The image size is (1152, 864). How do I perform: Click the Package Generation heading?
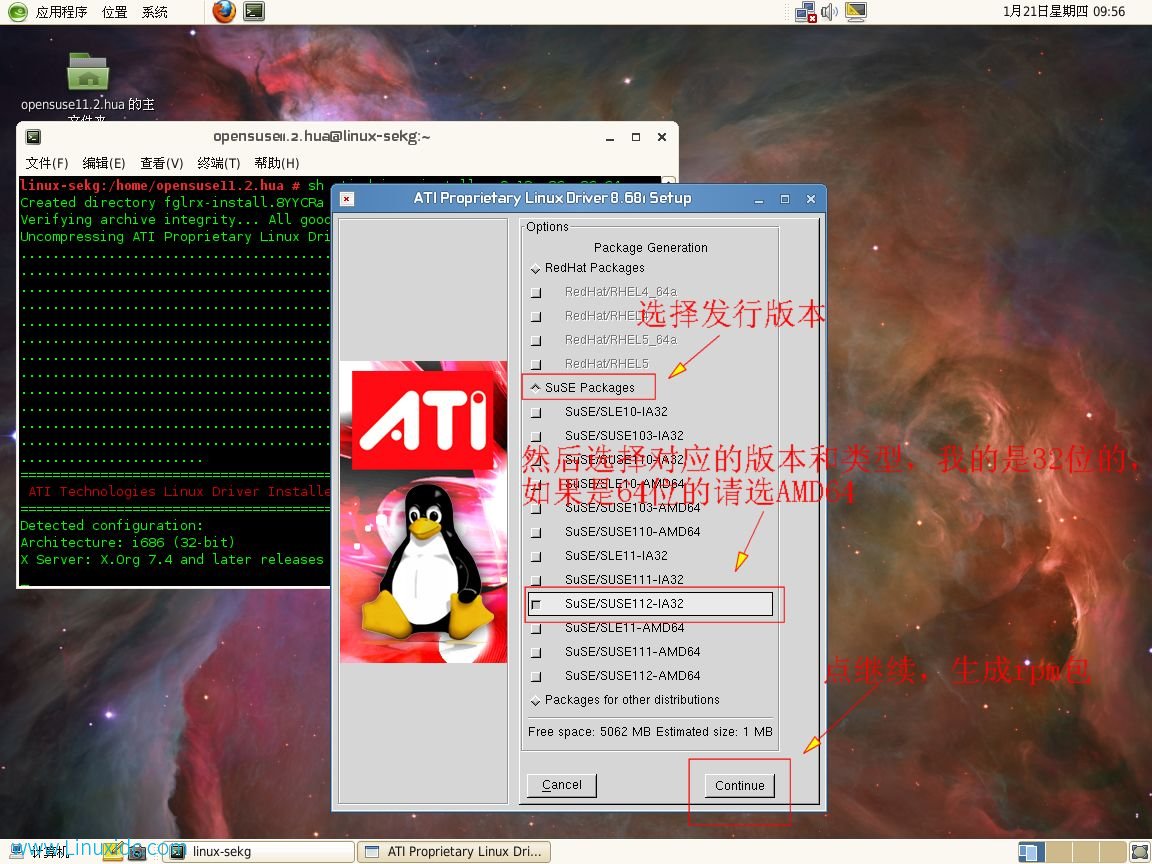tap(650, 248)
